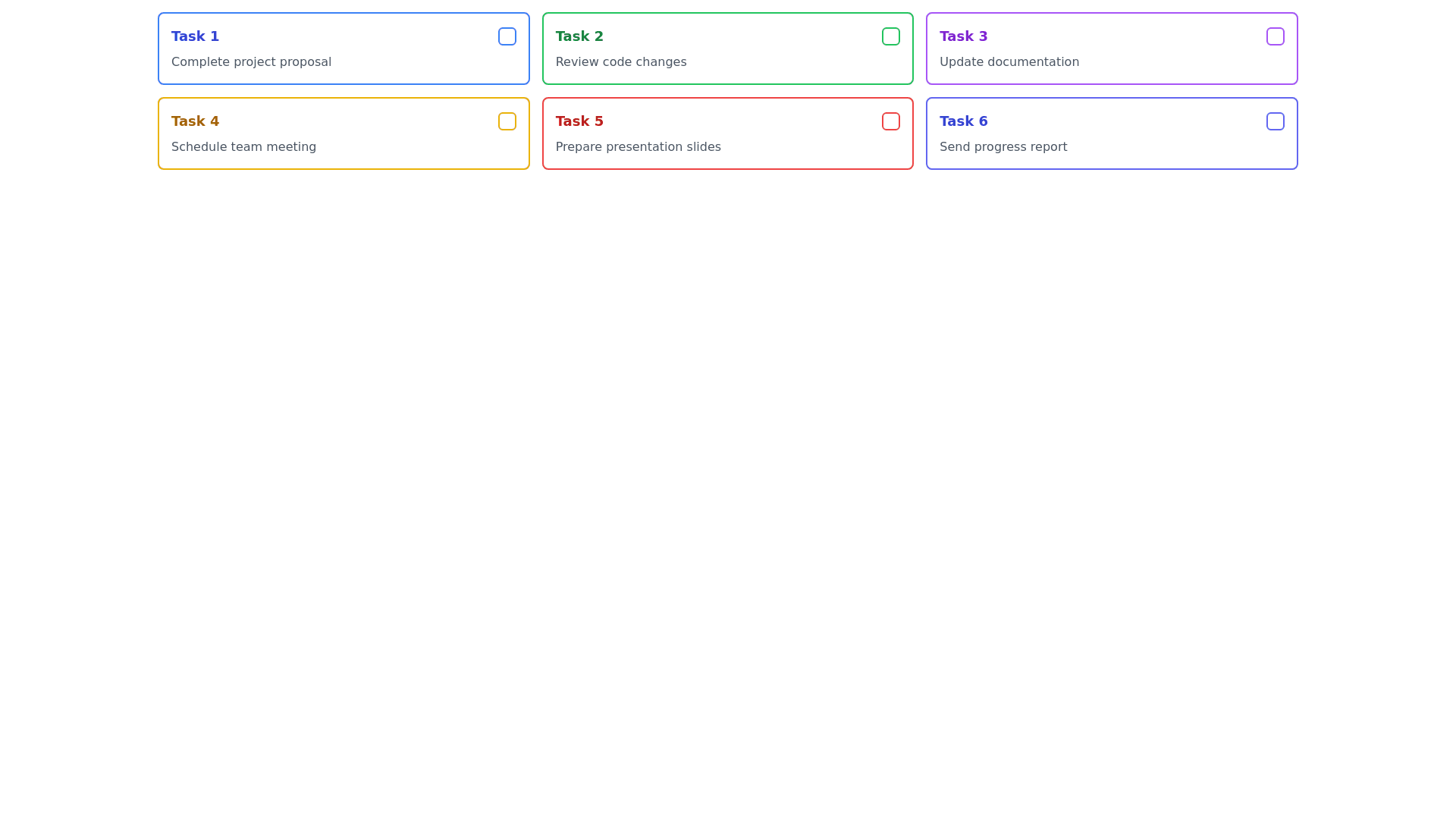Screen dimensions: 1456x819
Task: Select the green Task 2 heading
Action: tap(579, 36)
